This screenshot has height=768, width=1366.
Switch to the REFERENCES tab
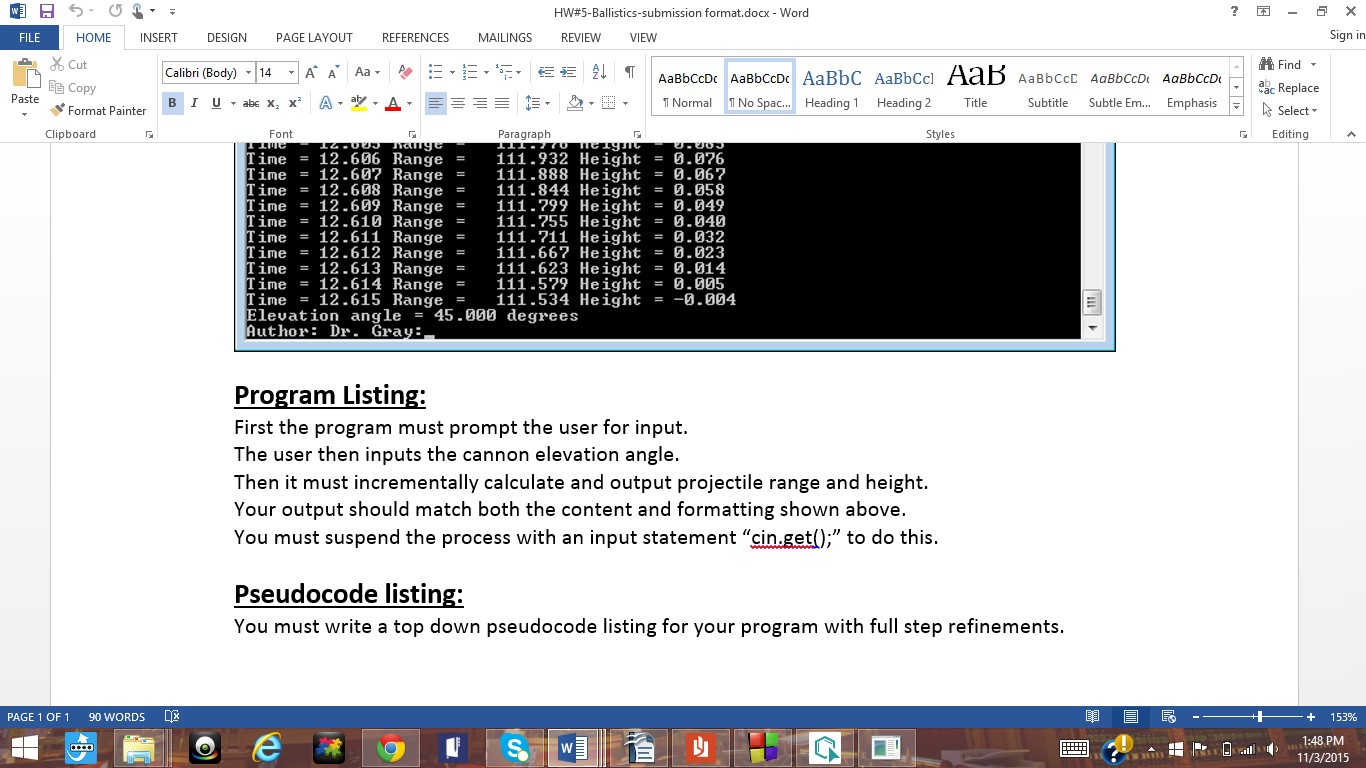pyautogui.click(x=415, y=38)
